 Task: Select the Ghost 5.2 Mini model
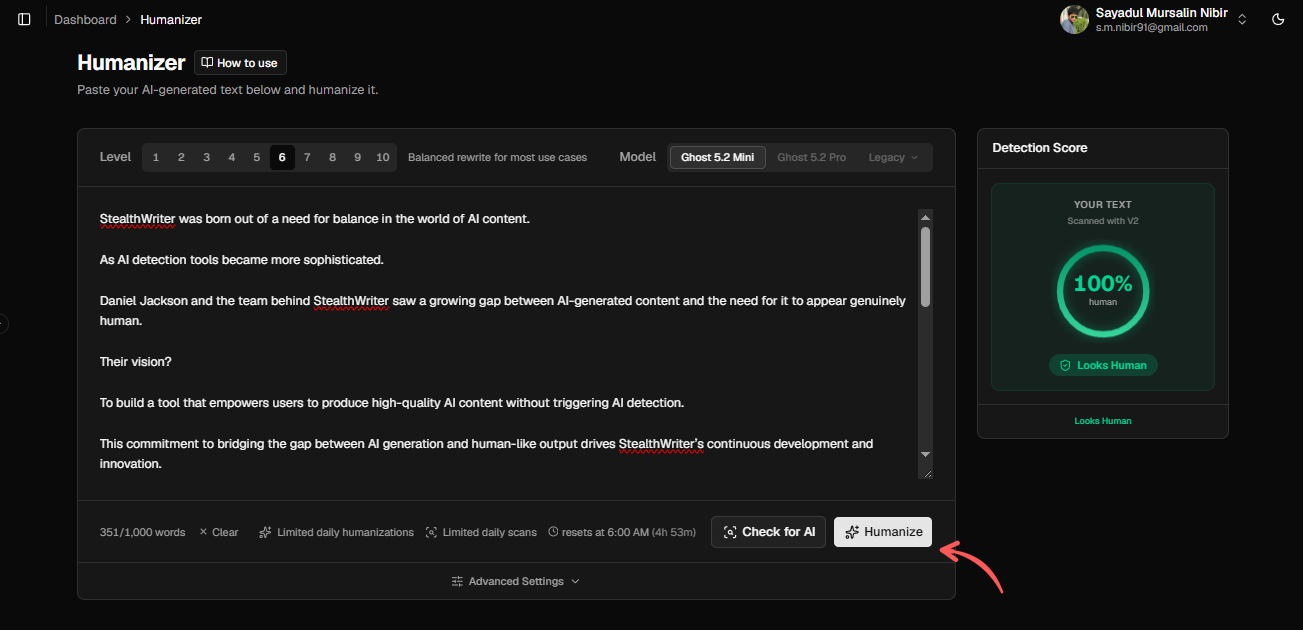point(718,157)
